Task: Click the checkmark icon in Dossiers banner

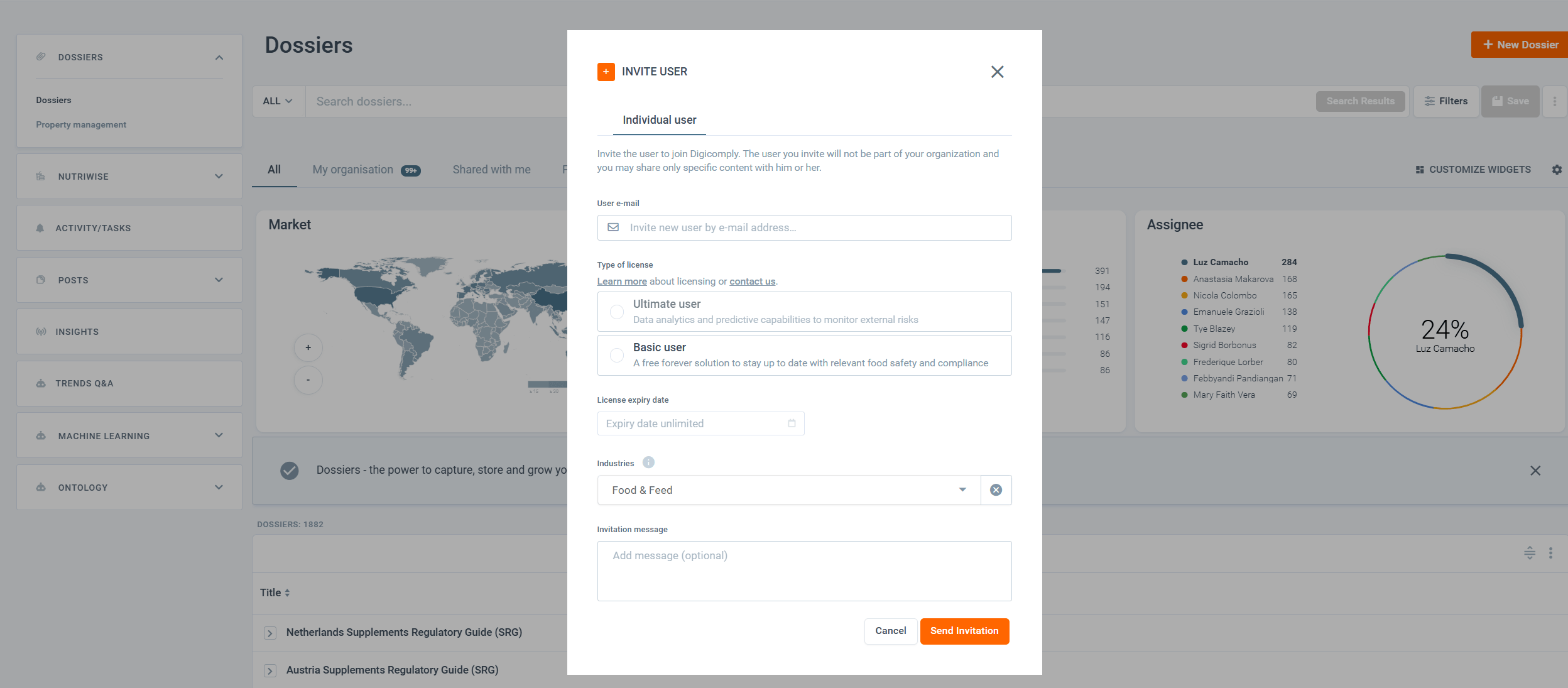Action: [x=290, y=471]
